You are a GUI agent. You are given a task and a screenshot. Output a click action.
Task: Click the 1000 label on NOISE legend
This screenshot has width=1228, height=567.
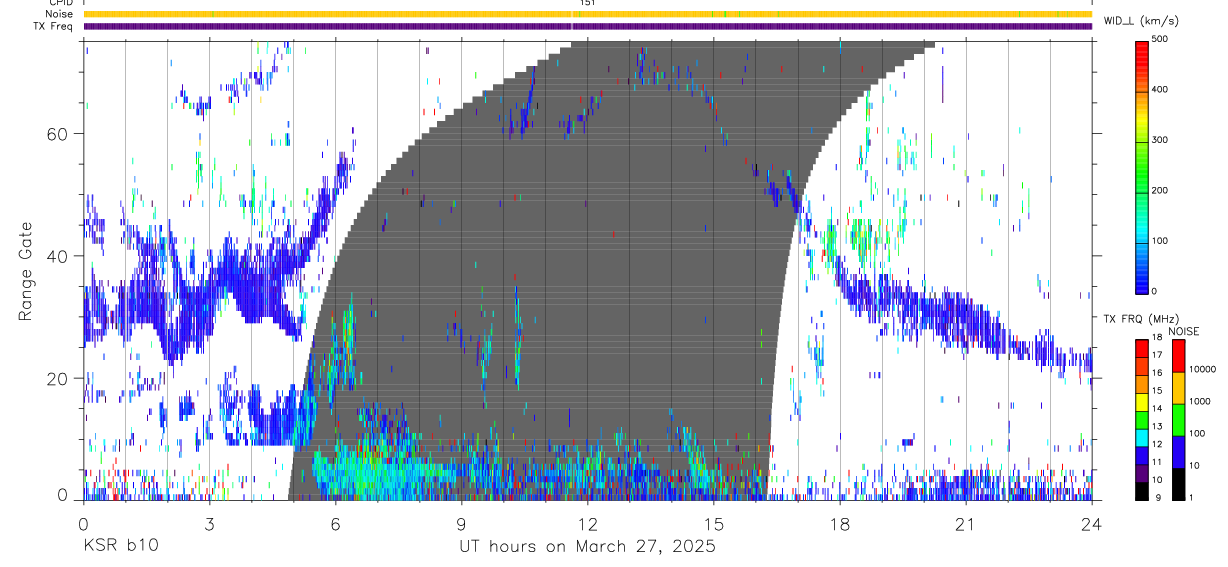[x=1202, y=401]
